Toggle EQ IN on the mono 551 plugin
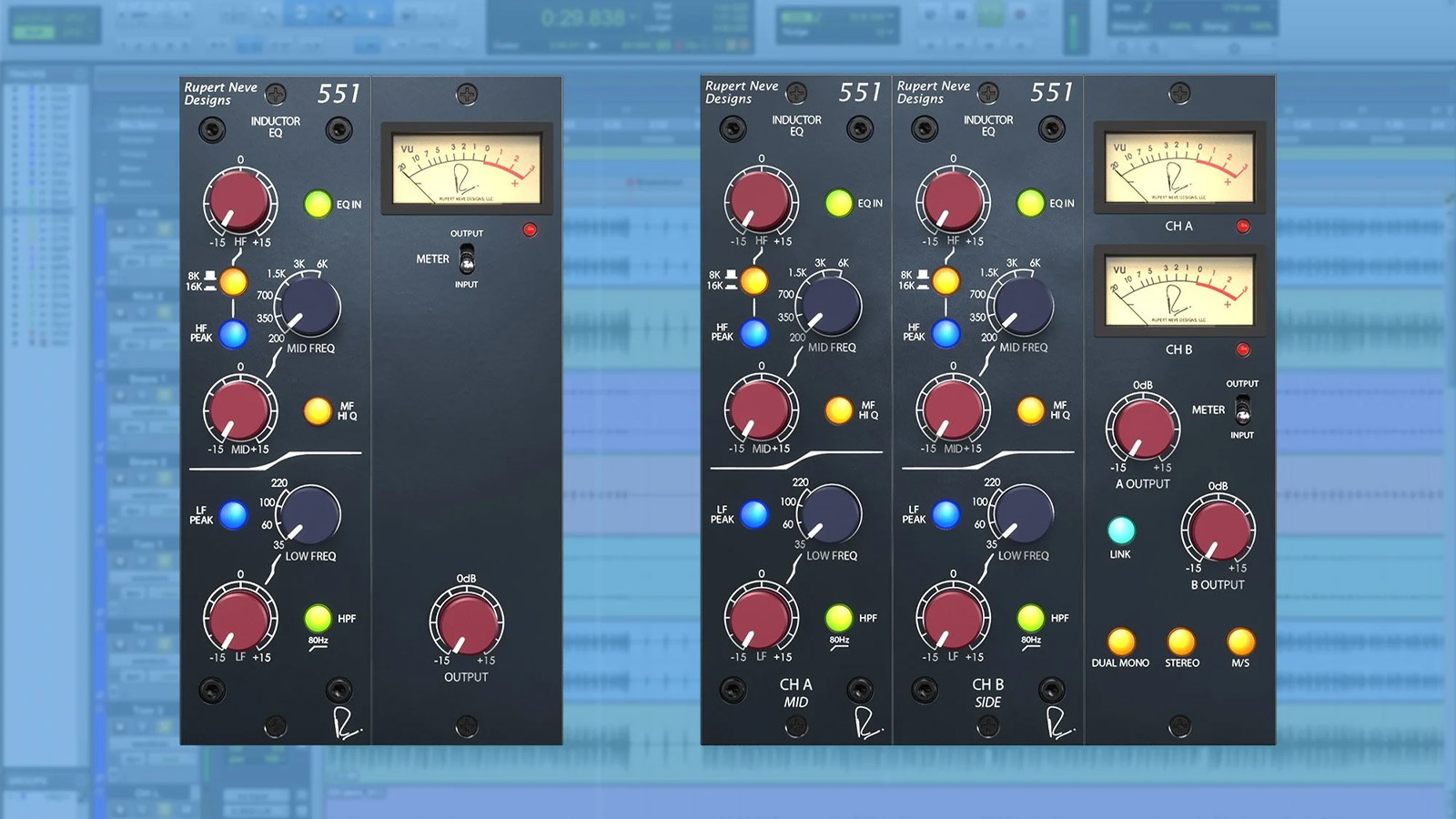Viewport: 1456px width, 819px height. click(x=318, y=204)
